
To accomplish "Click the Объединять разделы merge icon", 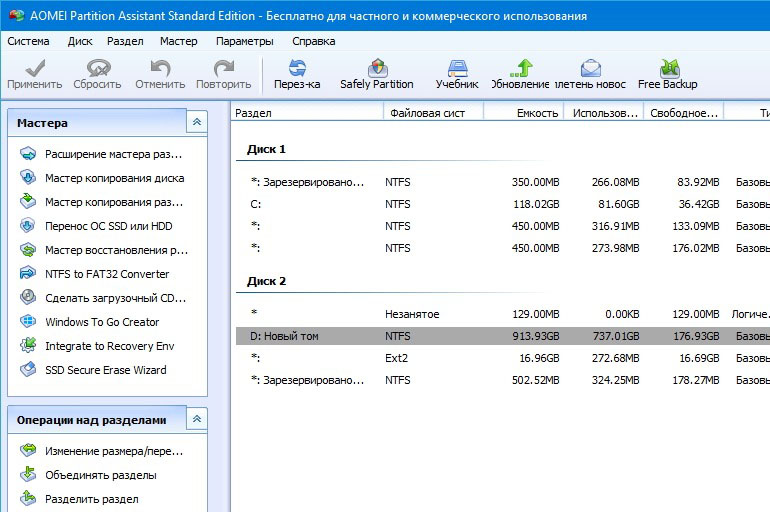I will tap(28, 474).
